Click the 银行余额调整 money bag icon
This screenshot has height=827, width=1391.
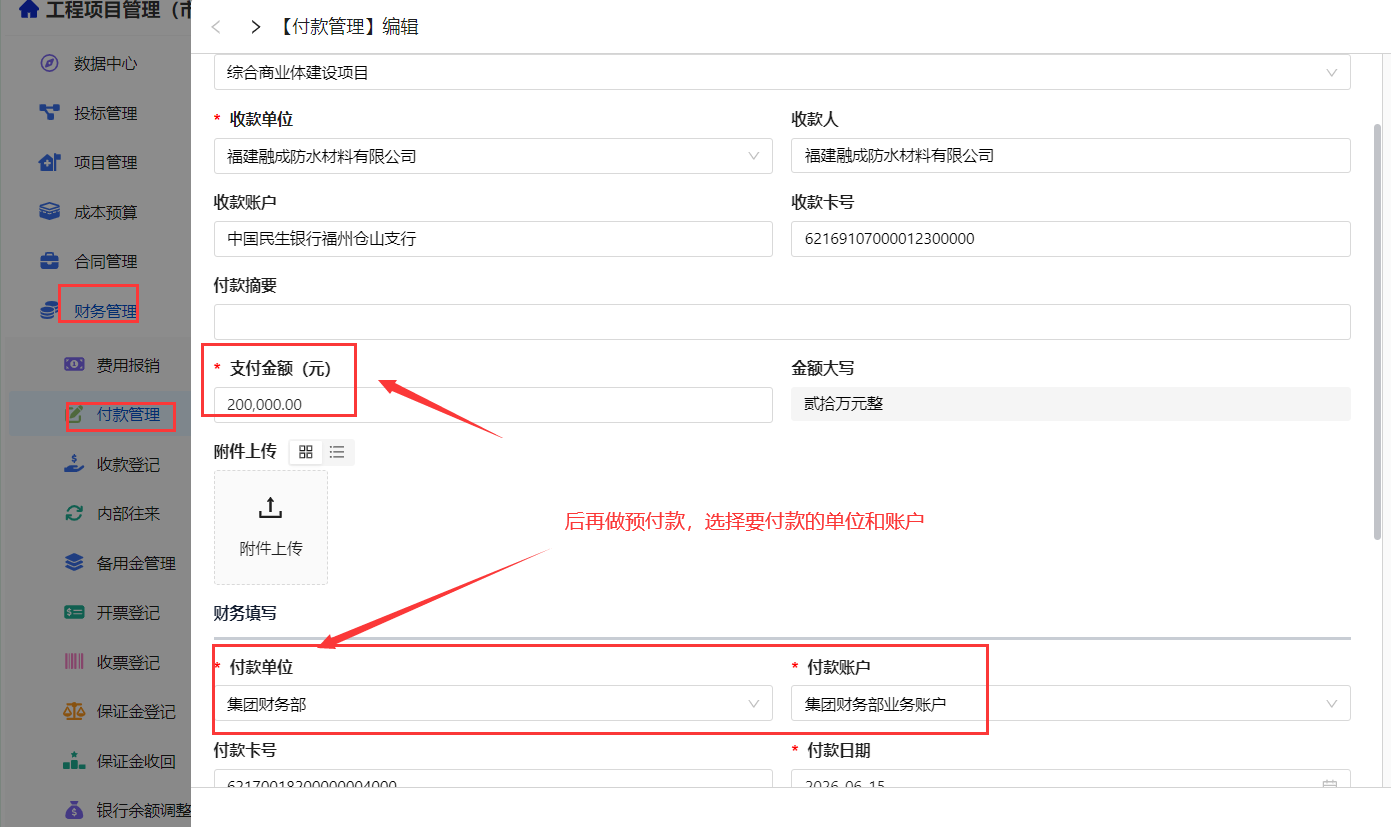pyautogui.click(x=74, y=809)
